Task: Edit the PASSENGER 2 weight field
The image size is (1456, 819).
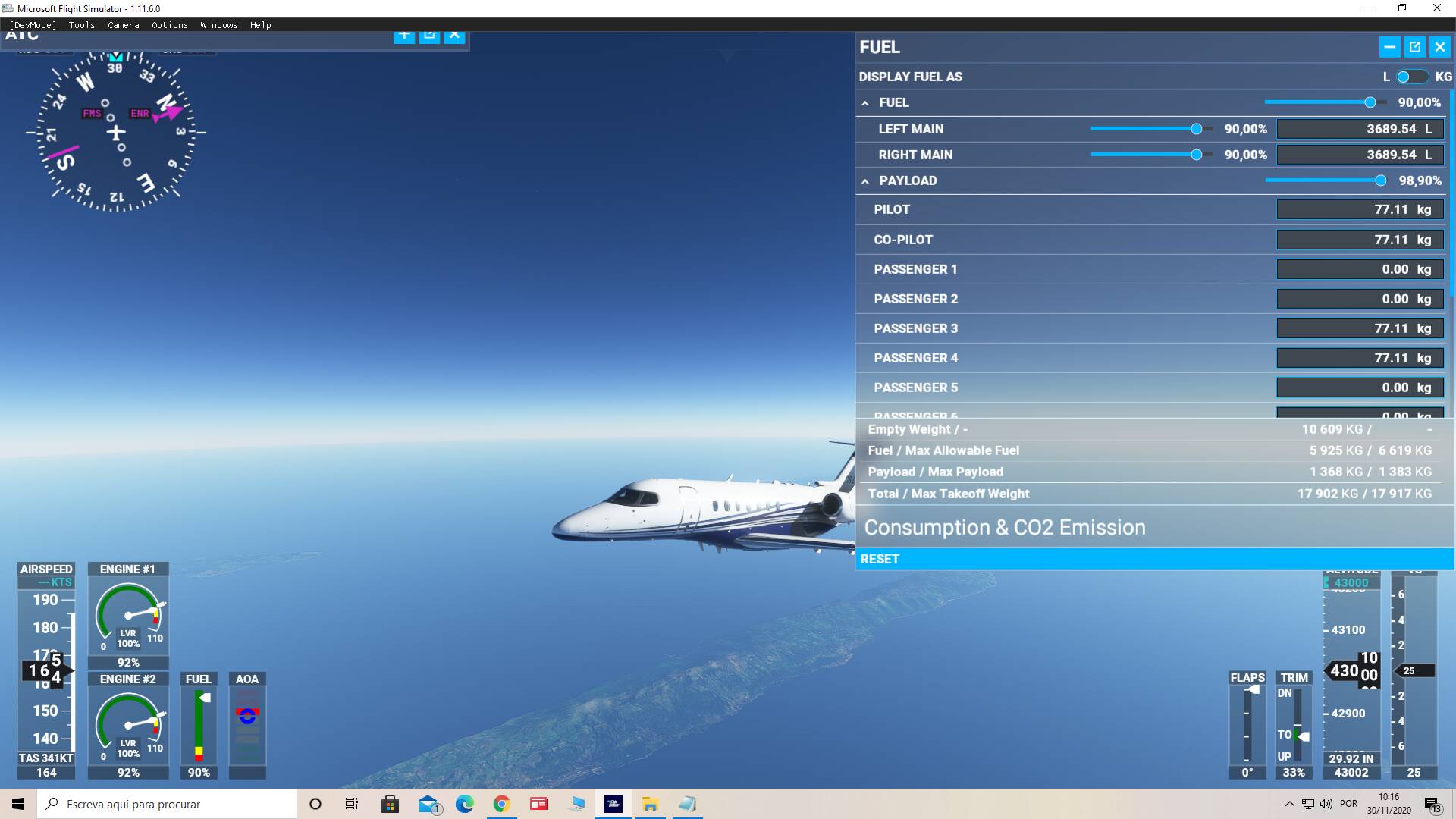Action: [x=1360, y=299]
